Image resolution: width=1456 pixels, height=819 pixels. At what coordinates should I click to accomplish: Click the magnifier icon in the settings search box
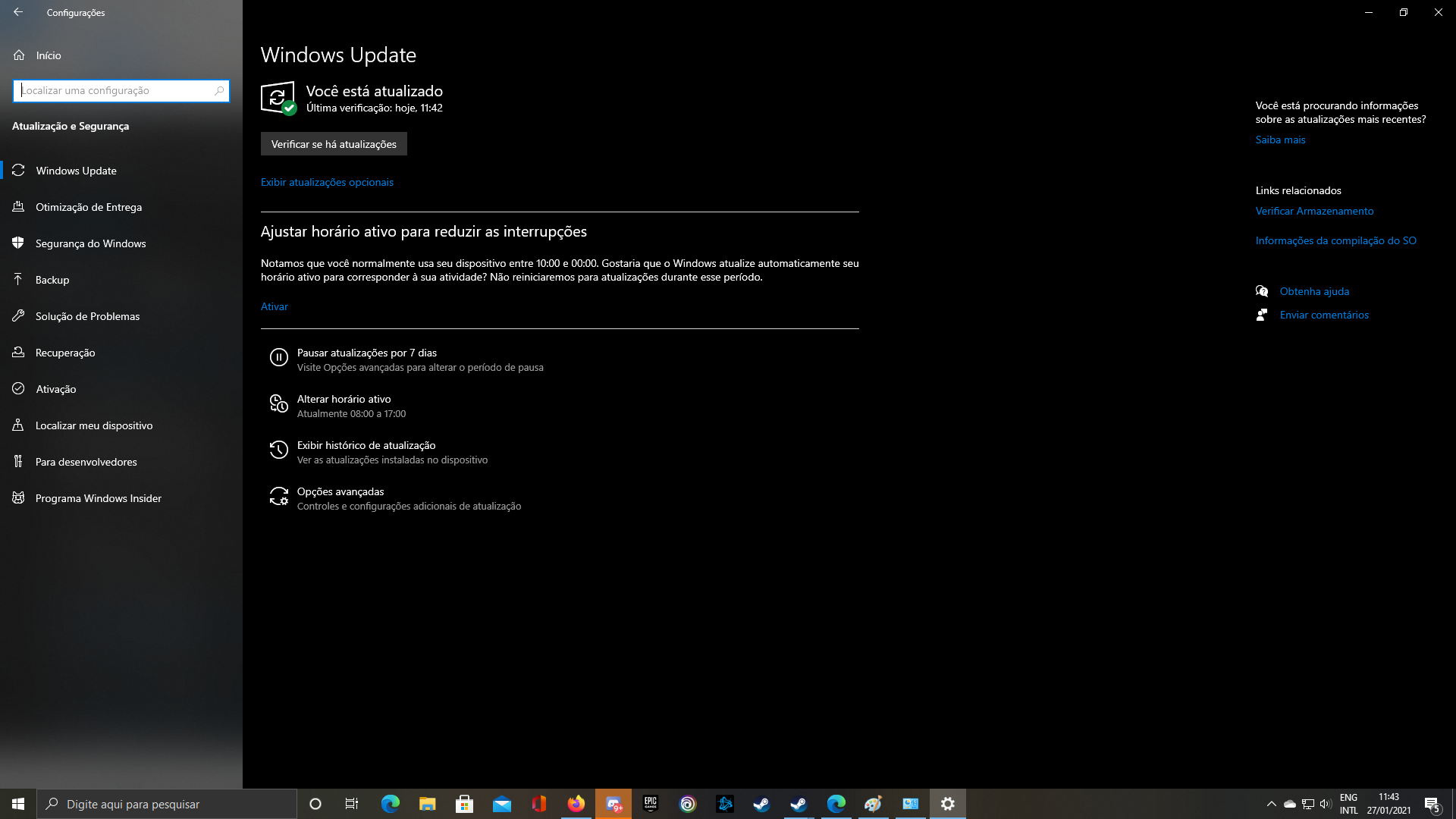coord(219,90)
